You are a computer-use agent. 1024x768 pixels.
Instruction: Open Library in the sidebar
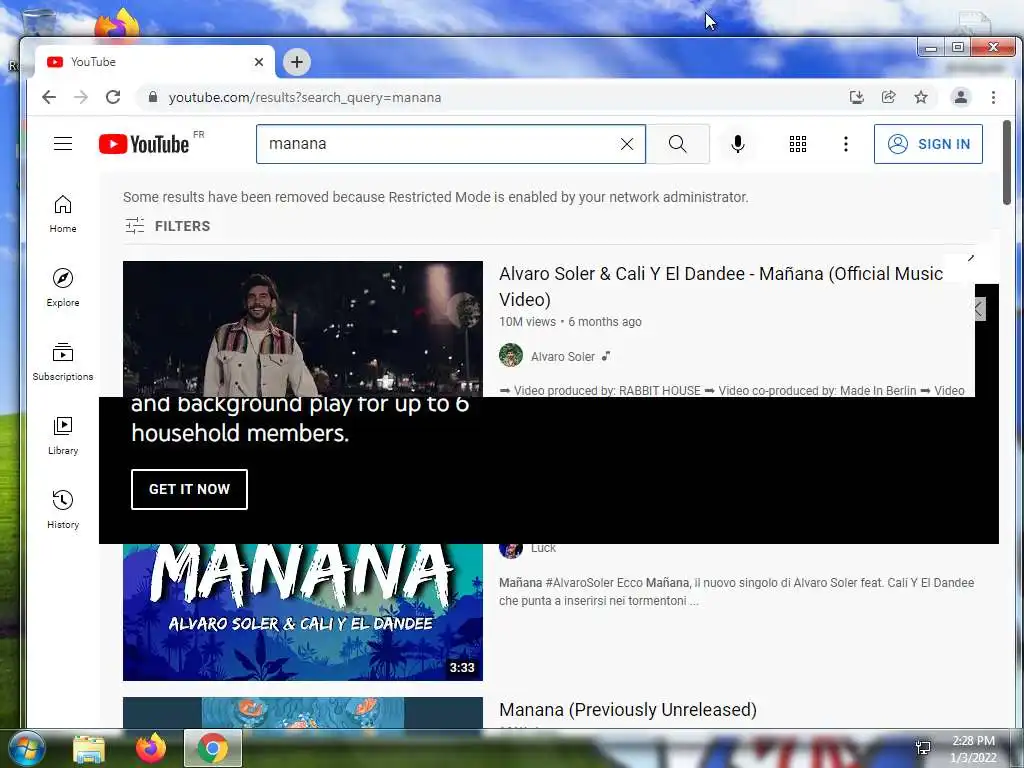(x=63, y=436)
